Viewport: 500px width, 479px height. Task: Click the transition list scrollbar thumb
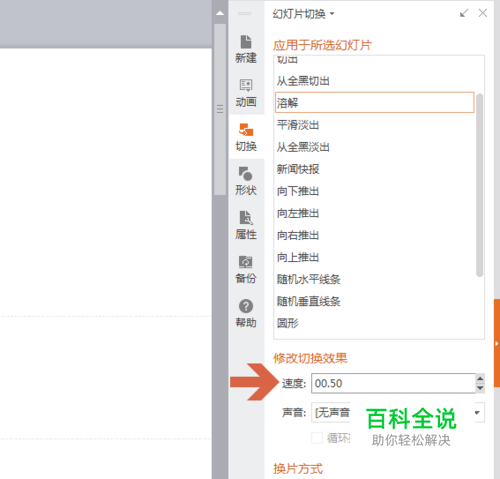479,185
